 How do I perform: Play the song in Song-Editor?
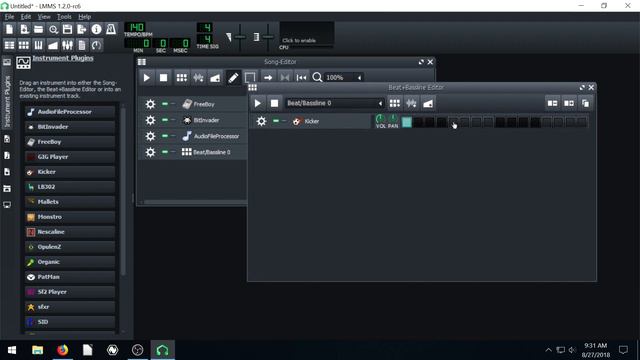[x=147, y=78]
